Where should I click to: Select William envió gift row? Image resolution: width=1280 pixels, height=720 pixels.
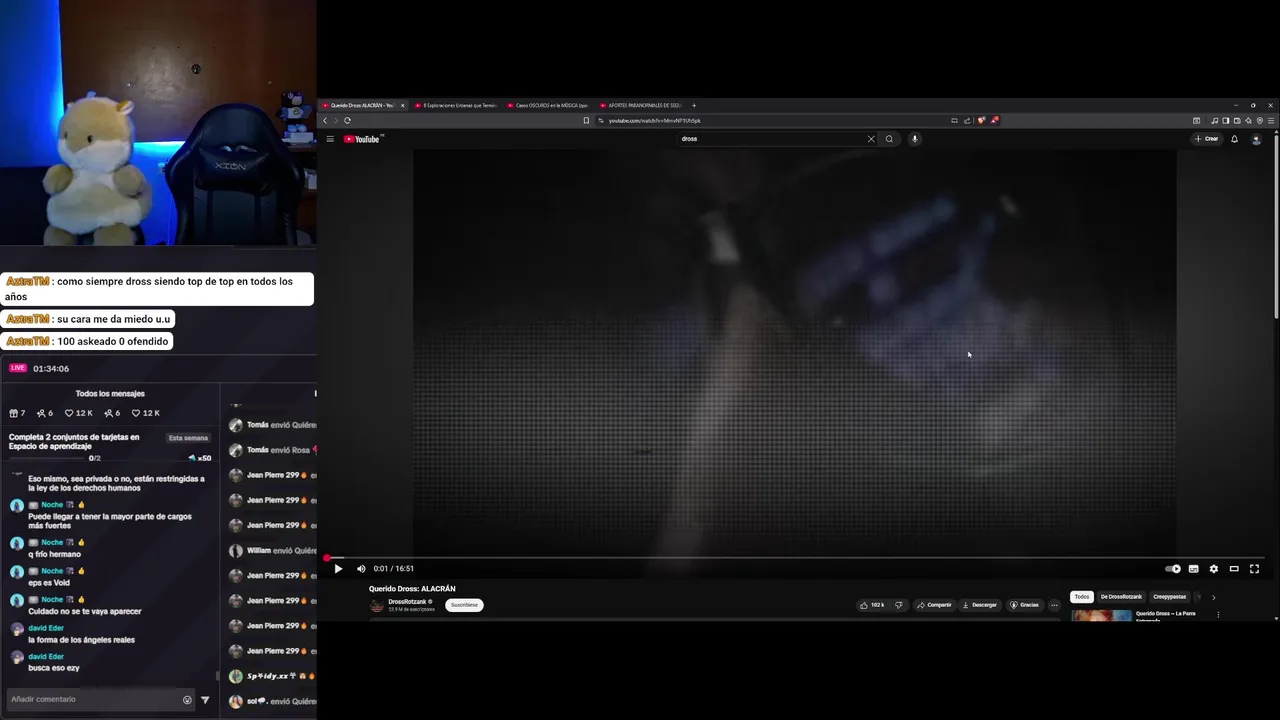[272, 551]
